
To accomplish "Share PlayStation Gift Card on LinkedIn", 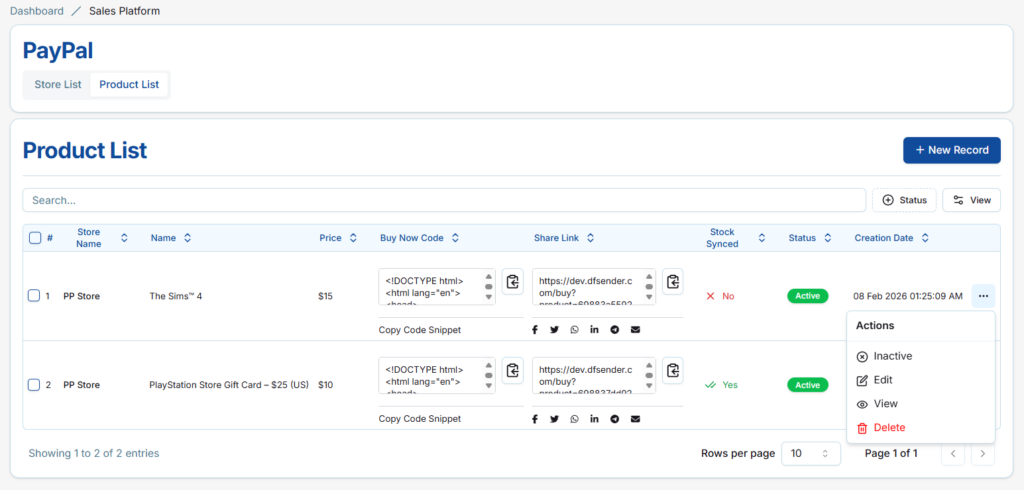I will click(594, 419).
